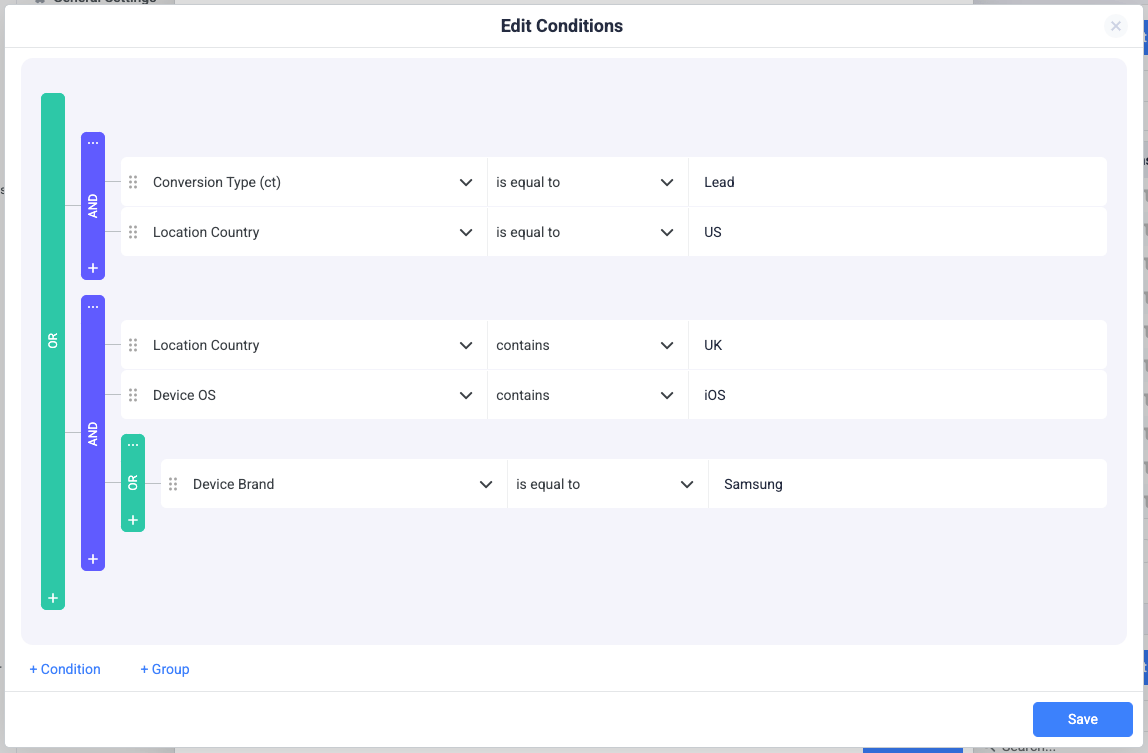The height and width of the screenshot is (753, 1148).
Task: Open the contains operator dropdown in UK row
Action: [x=587, y=345]
